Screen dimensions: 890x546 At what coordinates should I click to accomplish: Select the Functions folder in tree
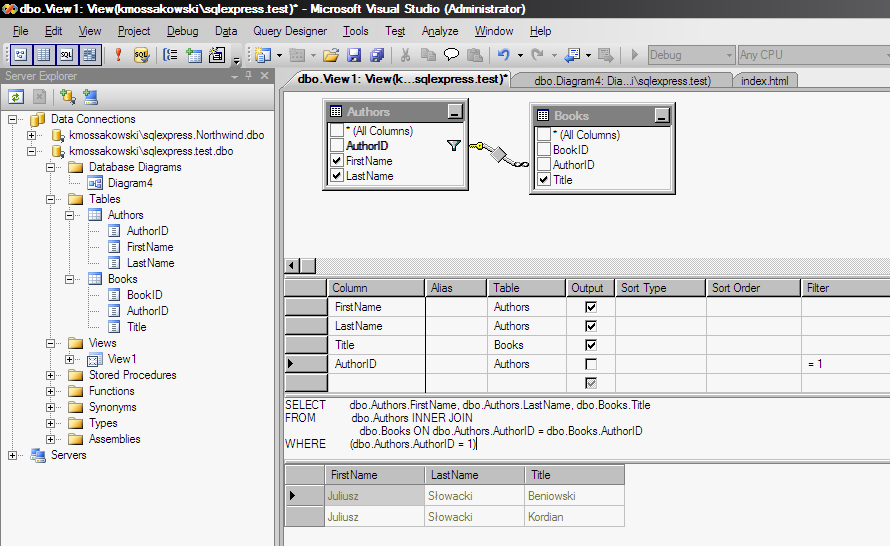pyautogui.click(x=111, y=391)
